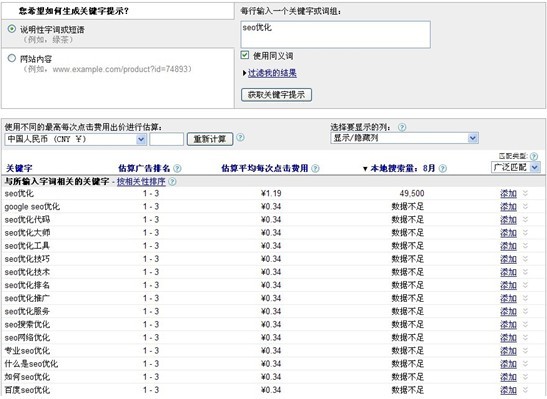Add the seo优化技巧 keyword via 添加
The image size is (547, 399).
pyautogui.click(x=508, y=259)
